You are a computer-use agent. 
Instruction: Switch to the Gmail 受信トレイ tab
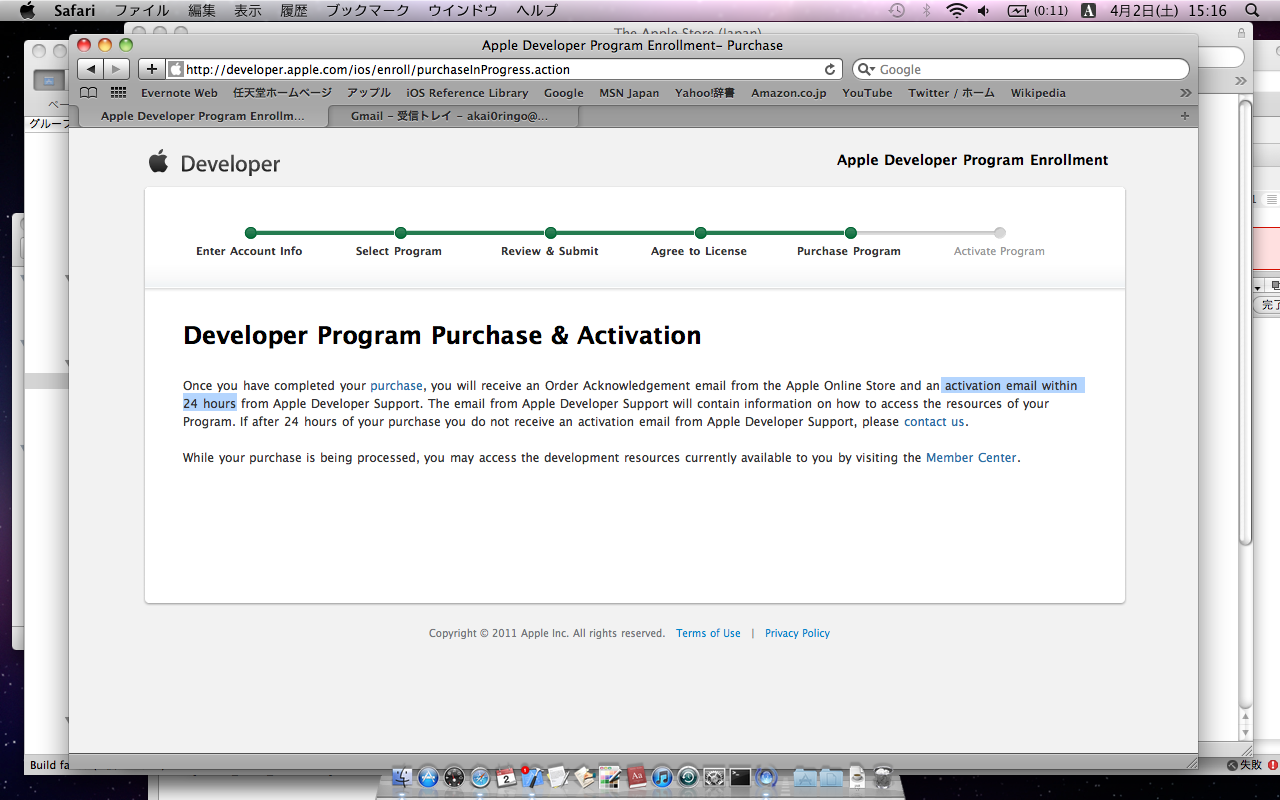tap(455, 116)
